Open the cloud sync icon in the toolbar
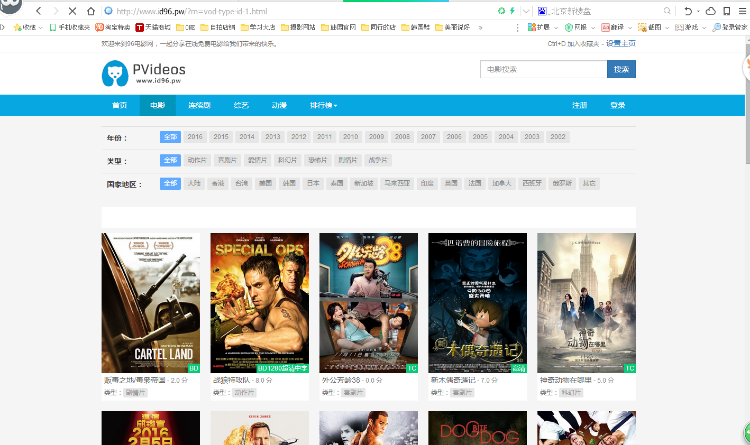The height and width of the screenshot is (445, 750). 711,11
